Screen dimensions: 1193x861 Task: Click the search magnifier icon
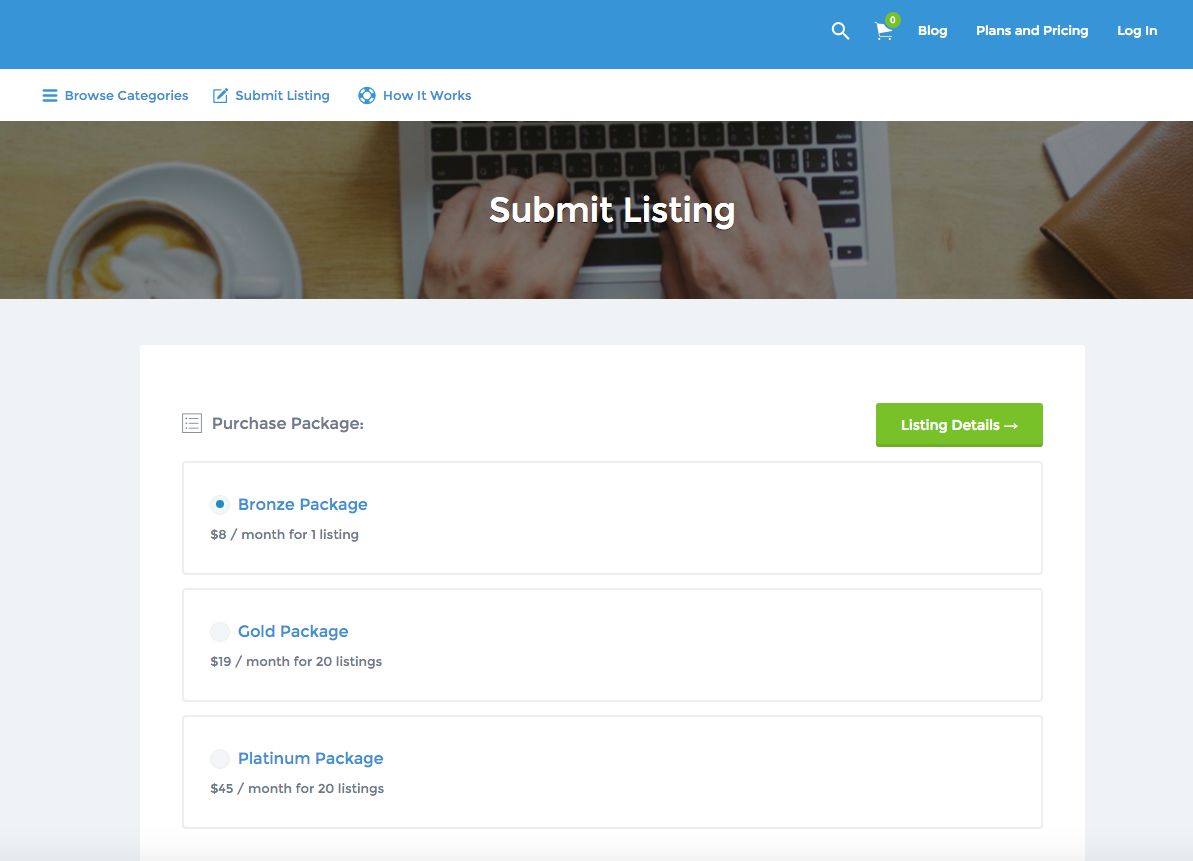click(x=840, y=31)
